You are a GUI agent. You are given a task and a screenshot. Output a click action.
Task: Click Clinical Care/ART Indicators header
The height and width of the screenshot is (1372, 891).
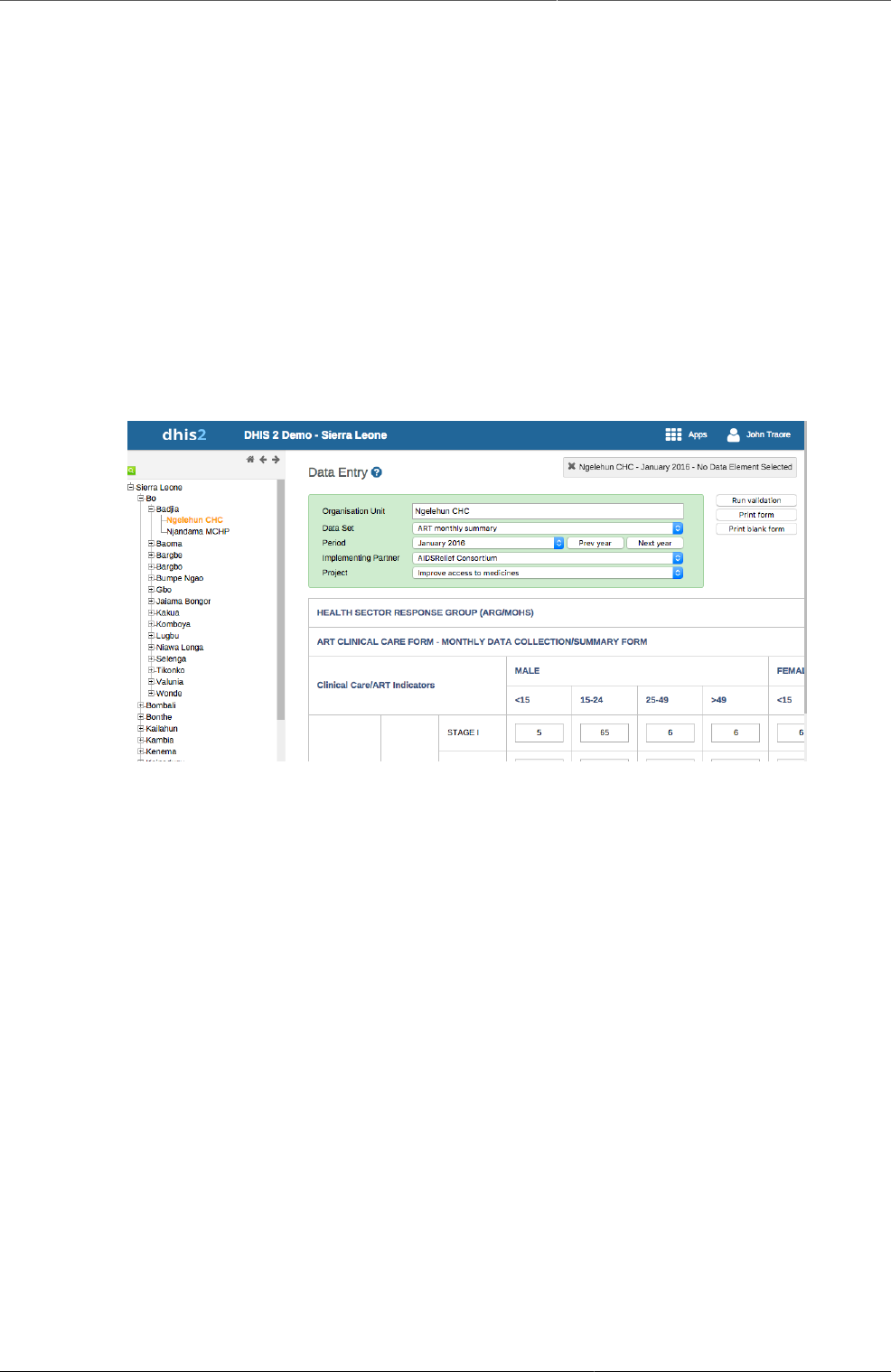(376, 686)
